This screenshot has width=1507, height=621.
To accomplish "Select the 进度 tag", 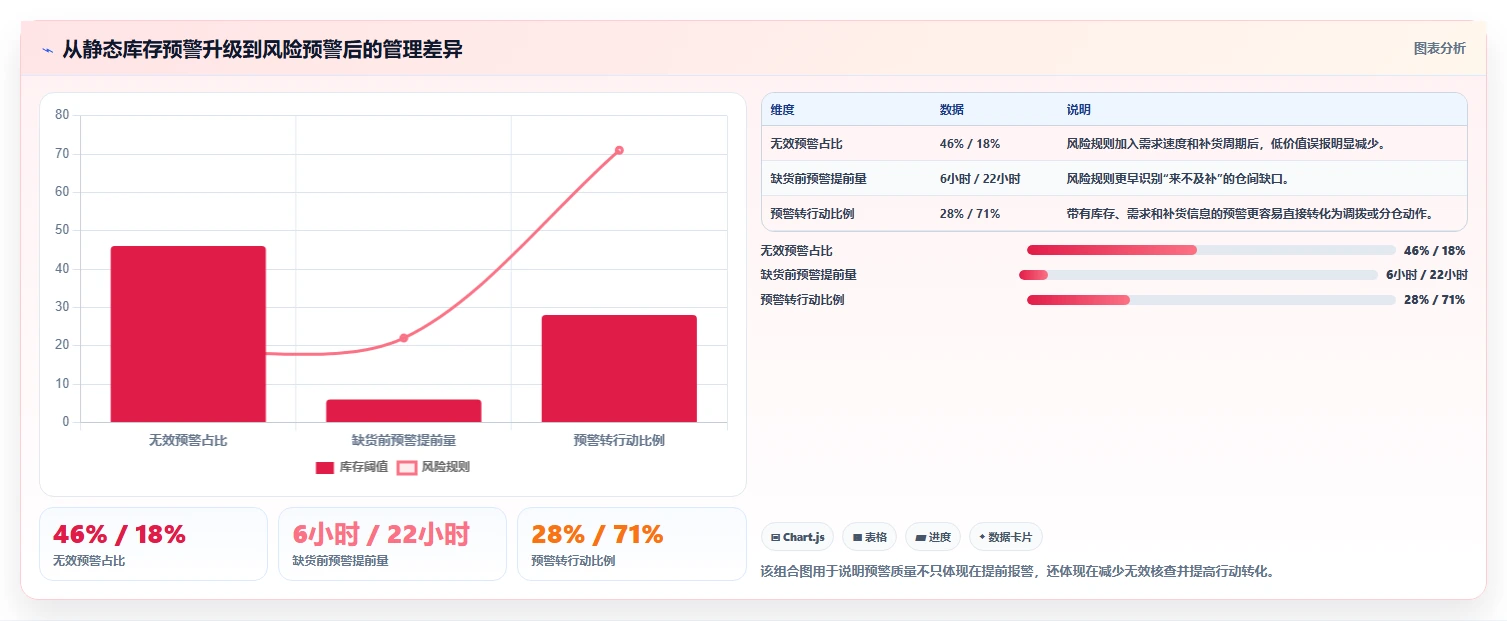I will coord(933,537).
